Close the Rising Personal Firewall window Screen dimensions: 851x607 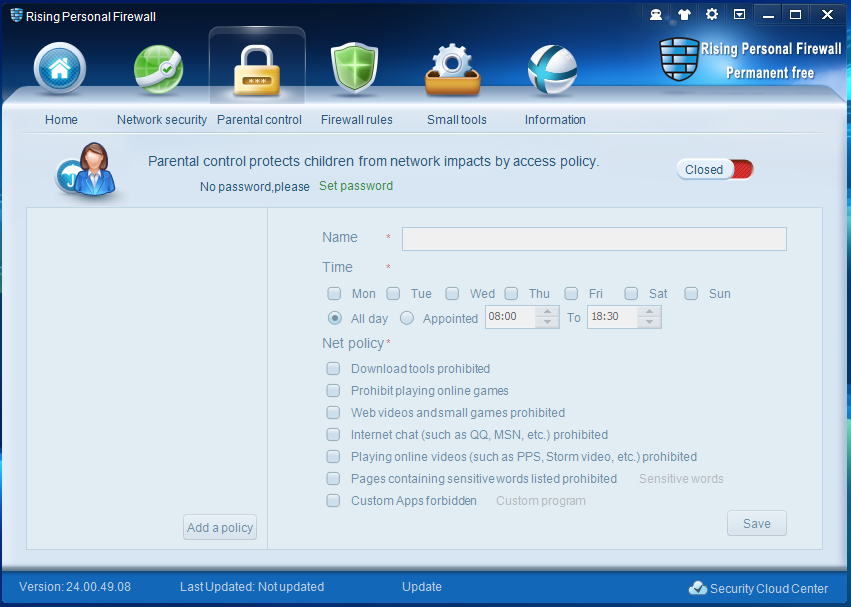(827, 15)
